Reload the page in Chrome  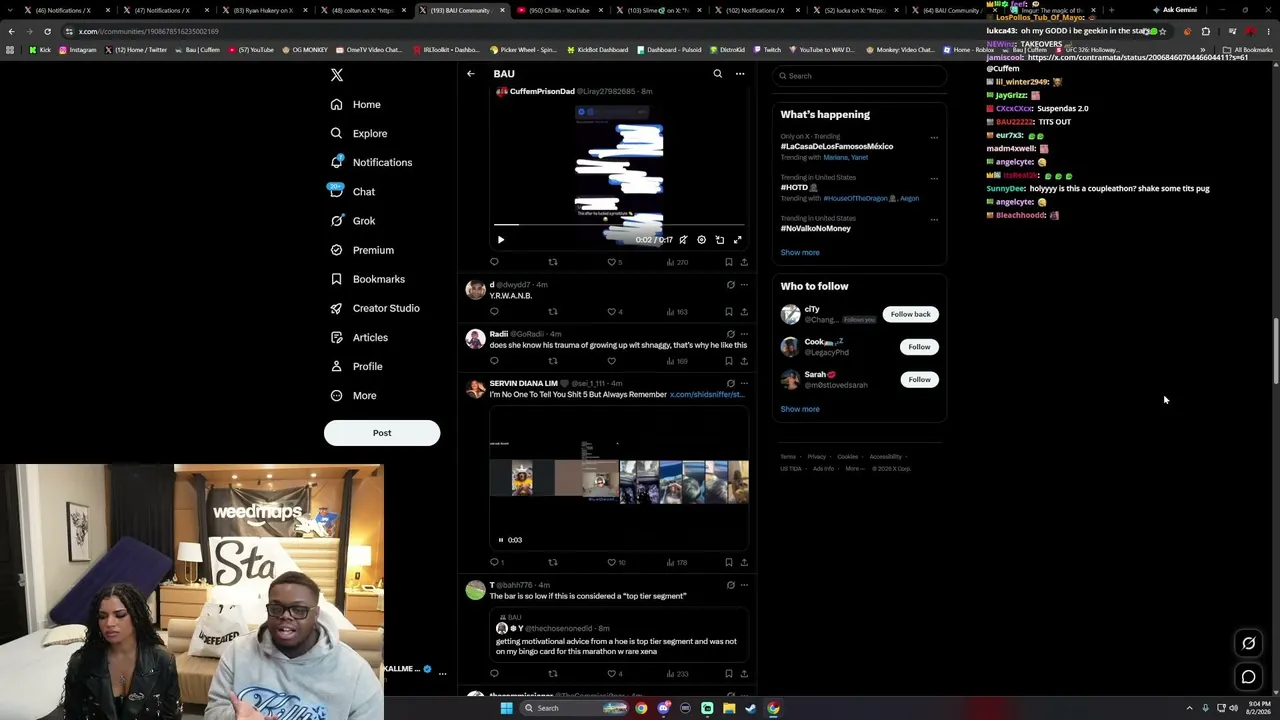tap(47, 31)
